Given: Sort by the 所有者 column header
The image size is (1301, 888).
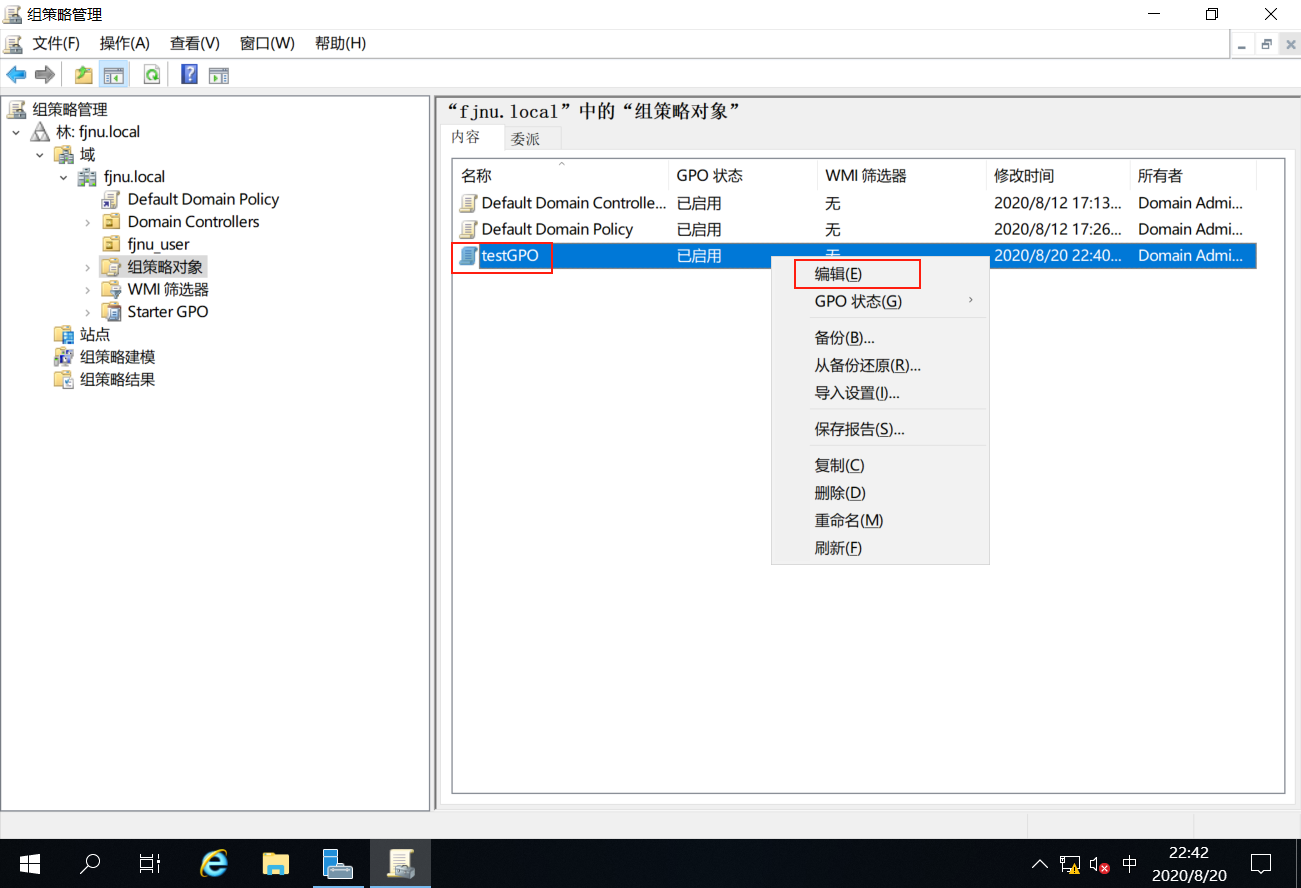Looking at the screenshot, I should (x=1193, y=175).
